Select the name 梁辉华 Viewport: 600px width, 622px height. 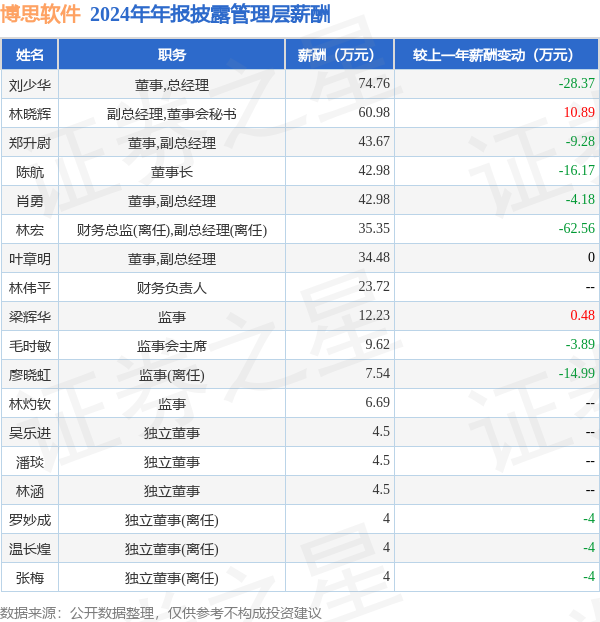click(30, 317)
